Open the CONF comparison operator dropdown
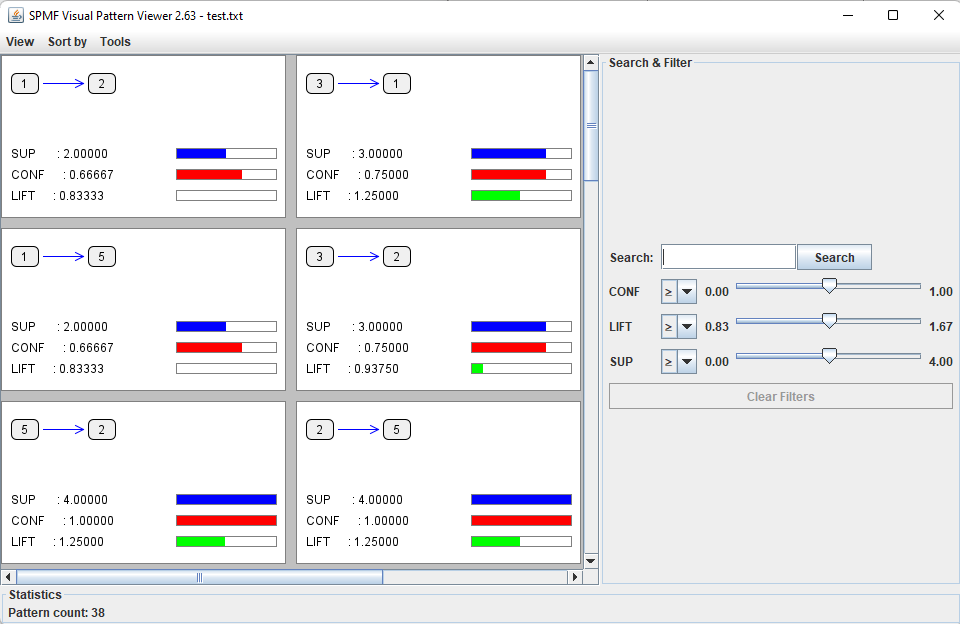Viewport: 960px width, 624px height. [679, 291]
